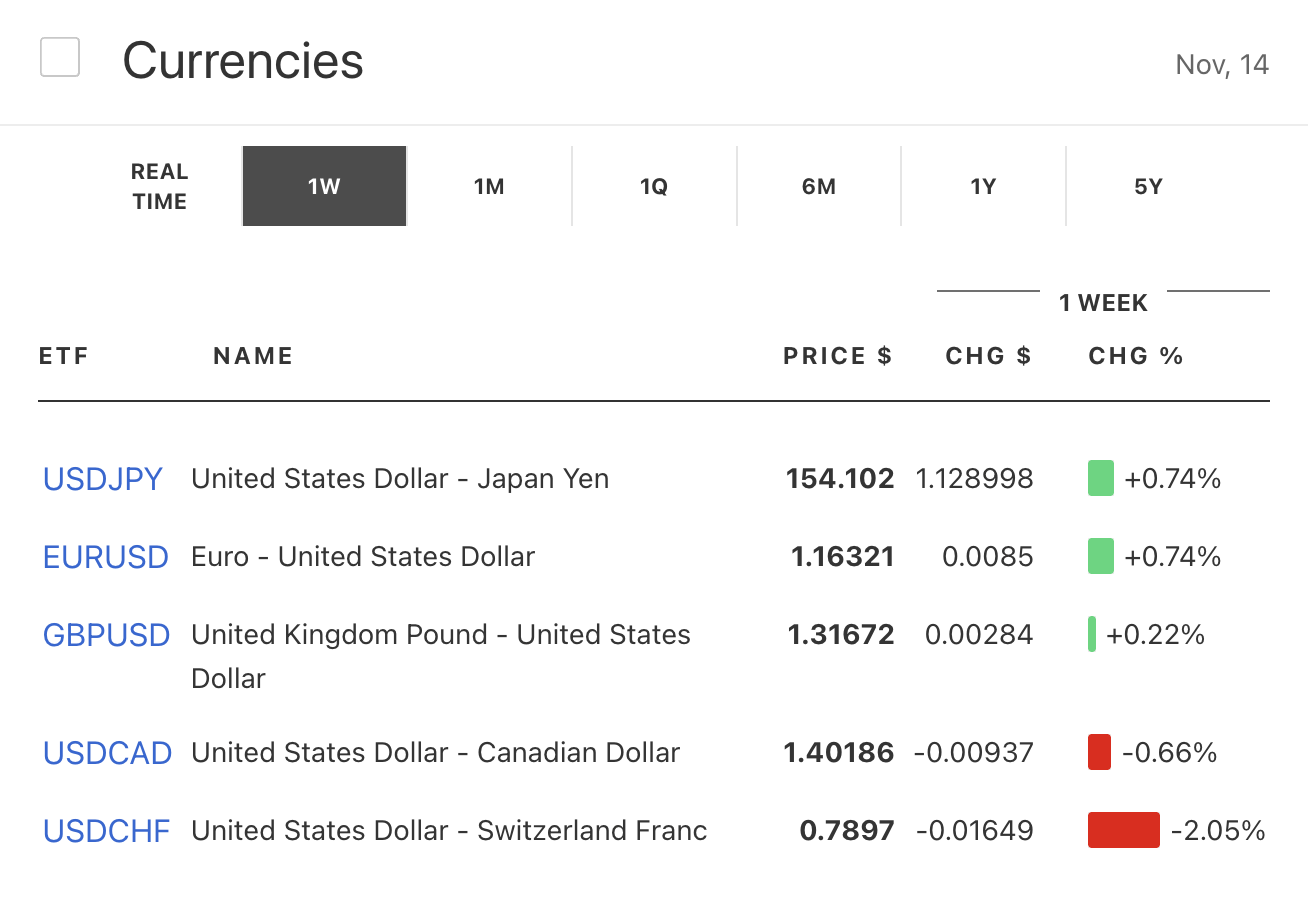Sort by the CHG % column header
Viewport: 1308px width, 916px height.
pos(1135,357)
